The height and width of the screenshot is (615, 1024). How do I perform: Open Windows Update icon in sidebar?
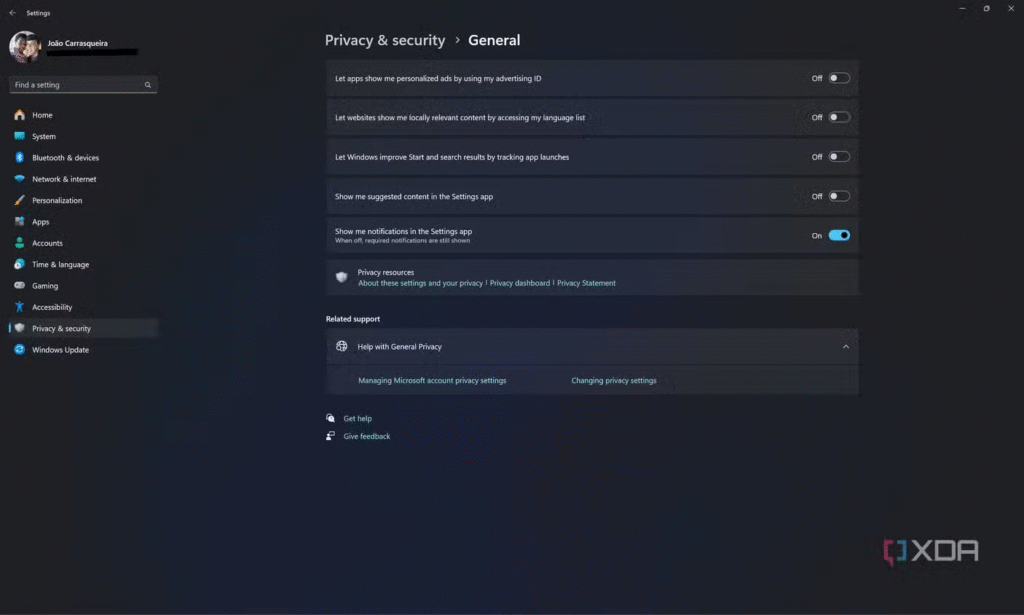click(19, 350)
